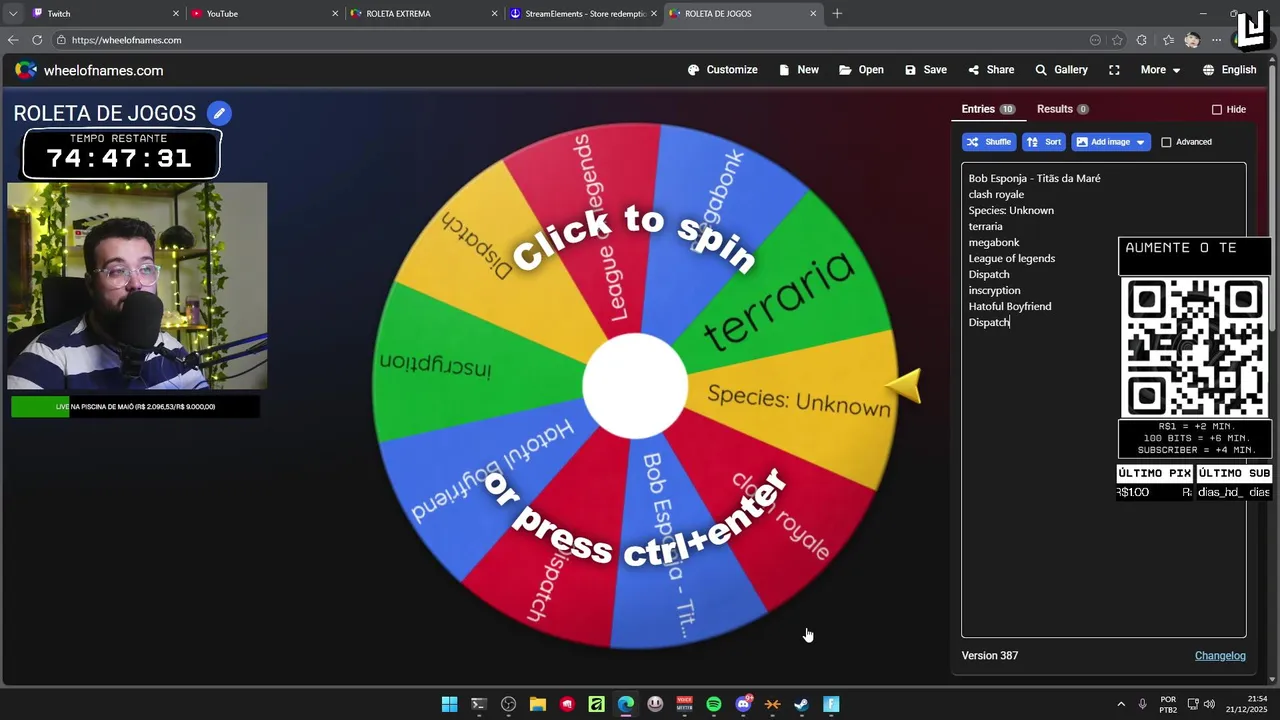Add this page to favorites
The height and width of the screenshot is (720, 1280).
tap(1117, 40)
